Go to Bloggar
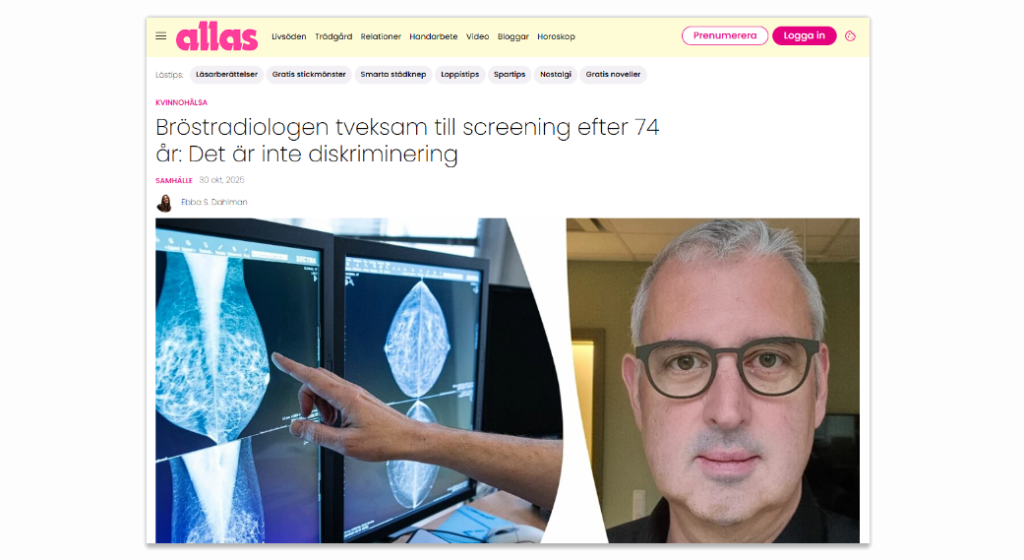The width and height of the screenshot is (1024, 560). coord(513,37)
